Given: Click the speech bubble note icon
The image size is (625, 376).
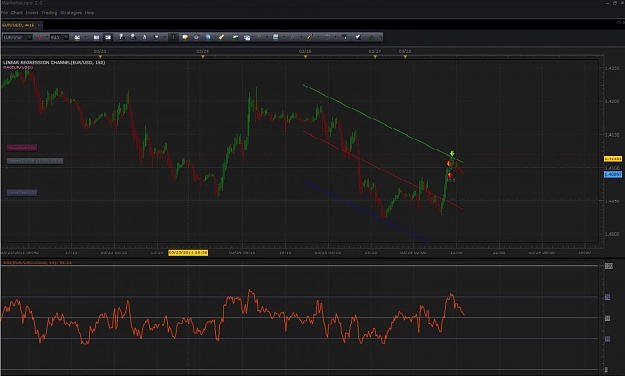Looking at the screenshot, I should click(185, 37).
